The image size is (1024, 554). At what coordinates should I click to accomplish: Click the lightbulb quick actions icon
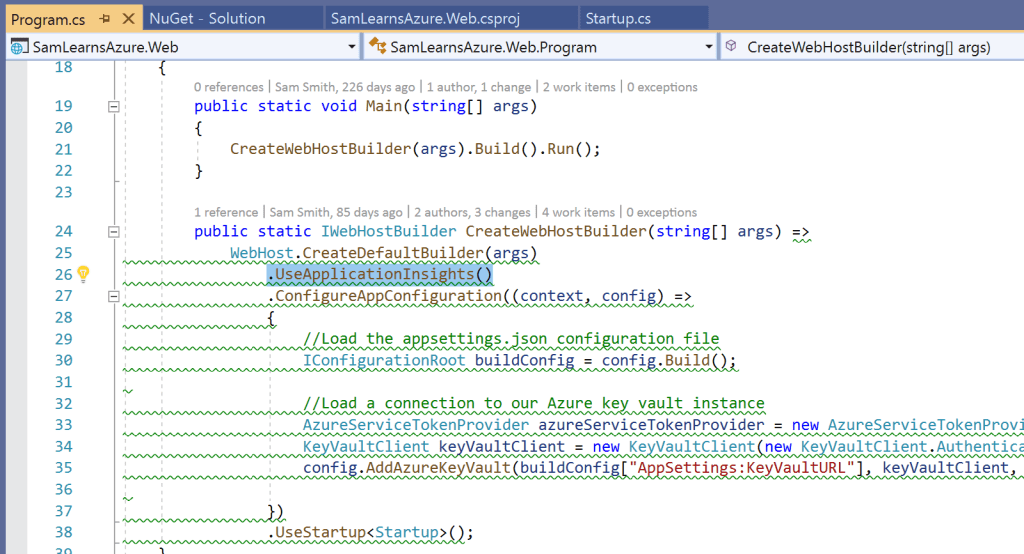84,274
